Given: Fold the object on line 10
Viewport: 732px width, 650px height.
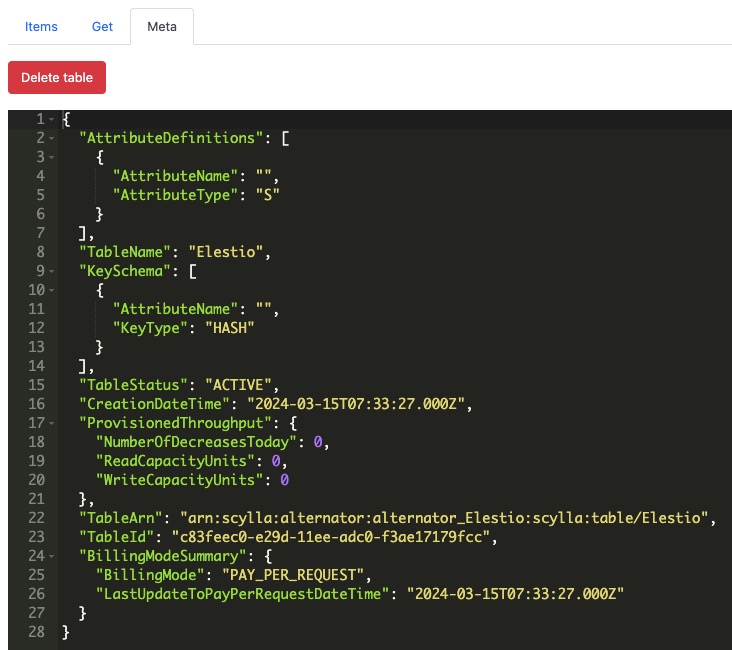Looking at the screenshot, I should [x=51, y=290].
